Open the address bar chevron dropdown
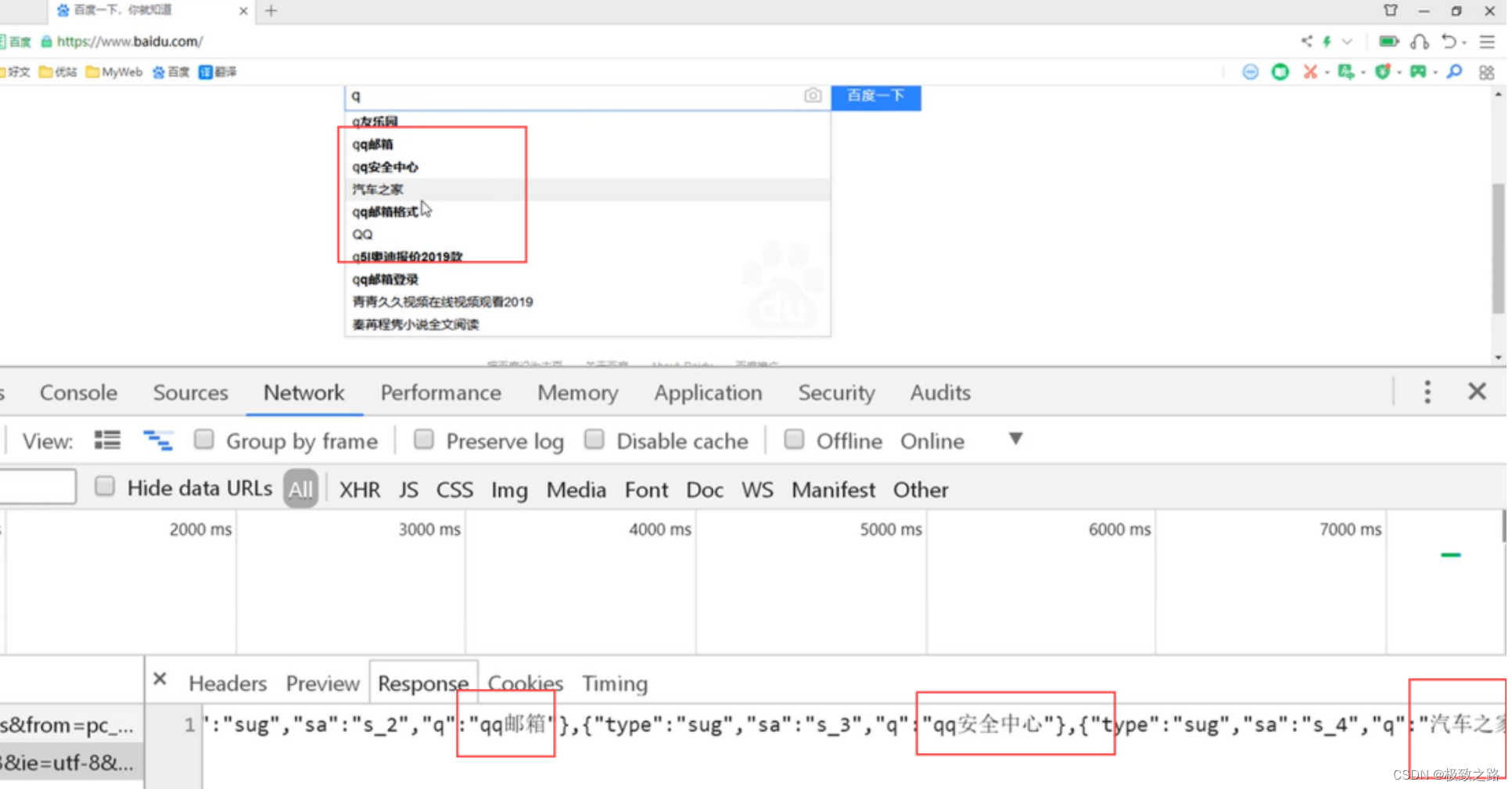Image resolution: width=1512 pixels, height=789 pixels. pos(1347,41)
